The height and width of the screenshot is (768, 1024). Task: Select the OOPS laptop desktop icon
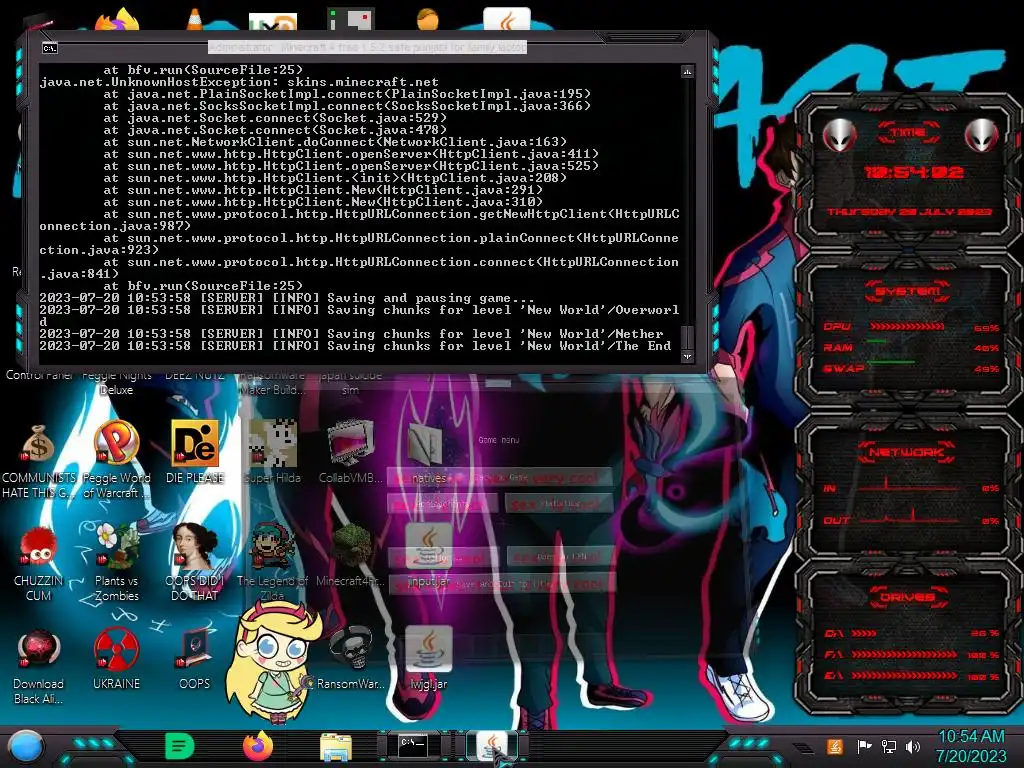195,658
